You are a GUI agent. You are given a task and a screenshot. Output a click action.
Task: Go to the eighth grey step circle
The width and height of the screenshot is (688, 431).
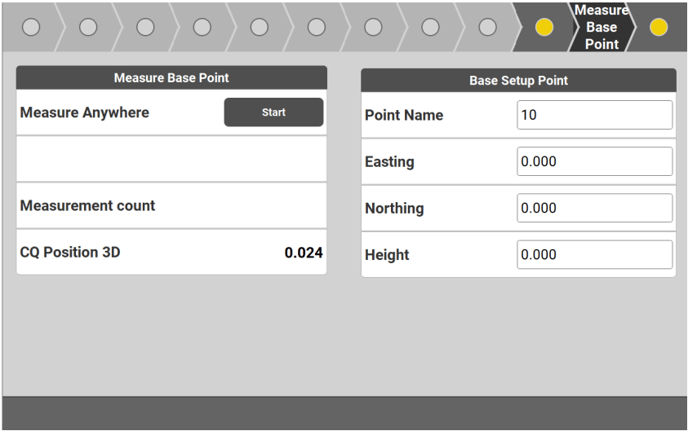click(430, 27)
